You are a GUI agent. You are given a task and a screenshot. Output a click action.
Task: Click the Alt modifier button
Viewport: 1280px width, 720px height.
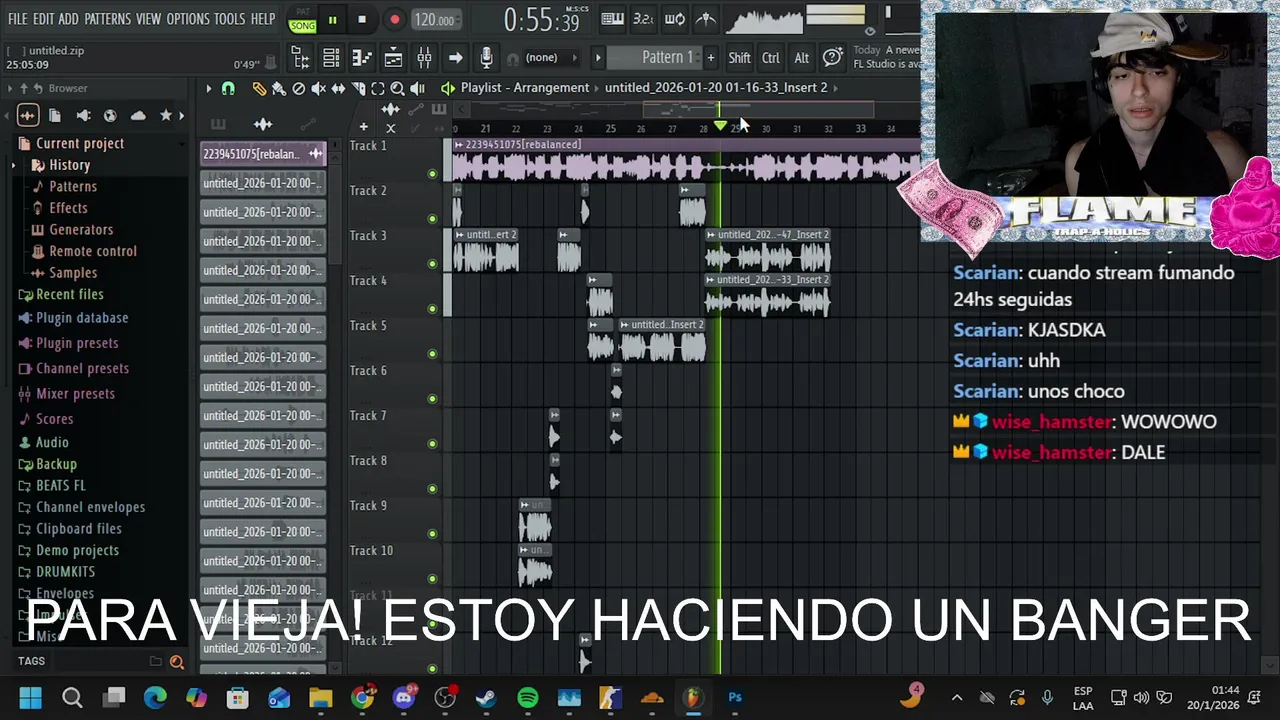click(x=802, y=58)
